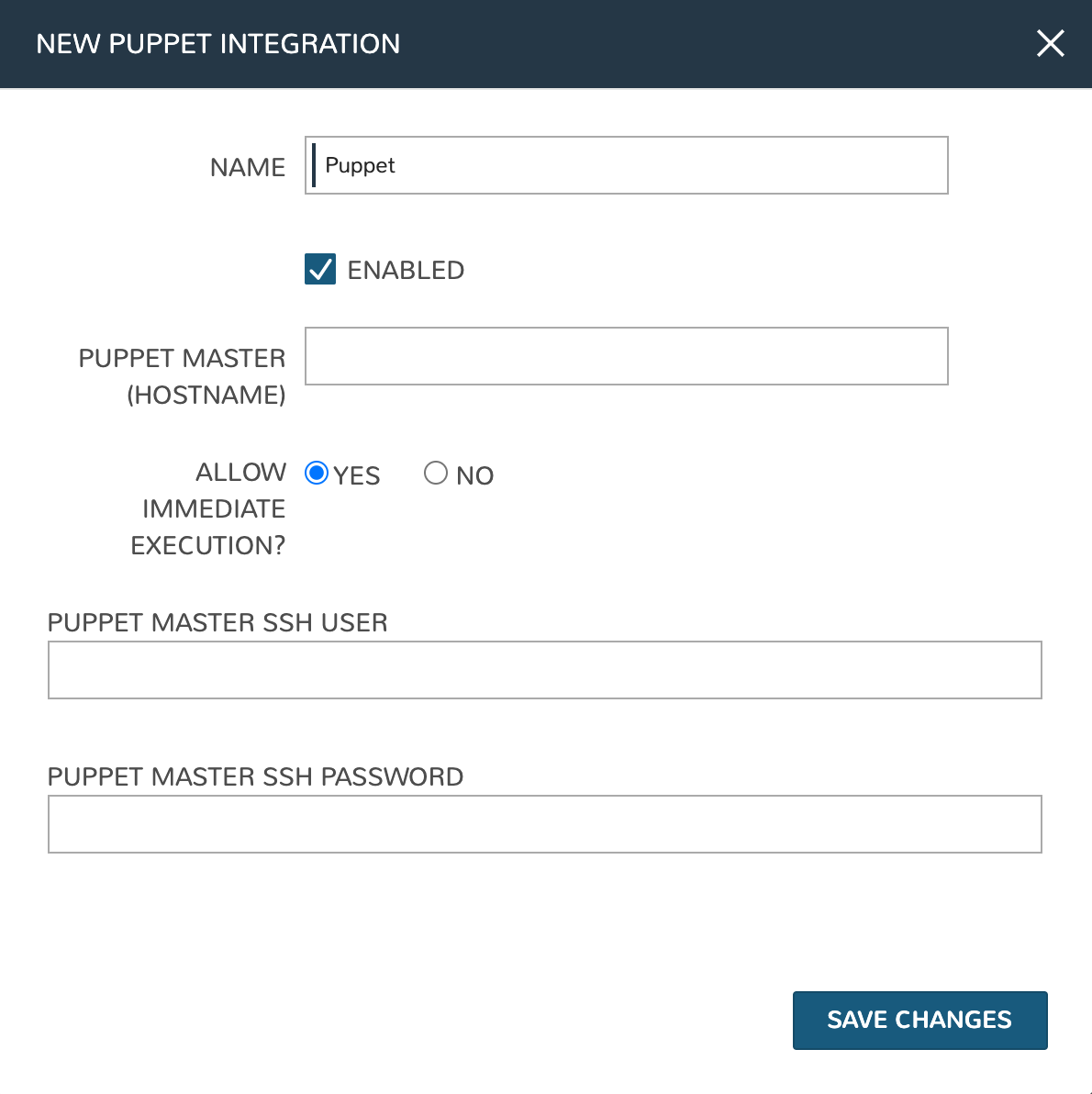
Task: Click the Puppet Master hostname field
Action: point(626,356)
